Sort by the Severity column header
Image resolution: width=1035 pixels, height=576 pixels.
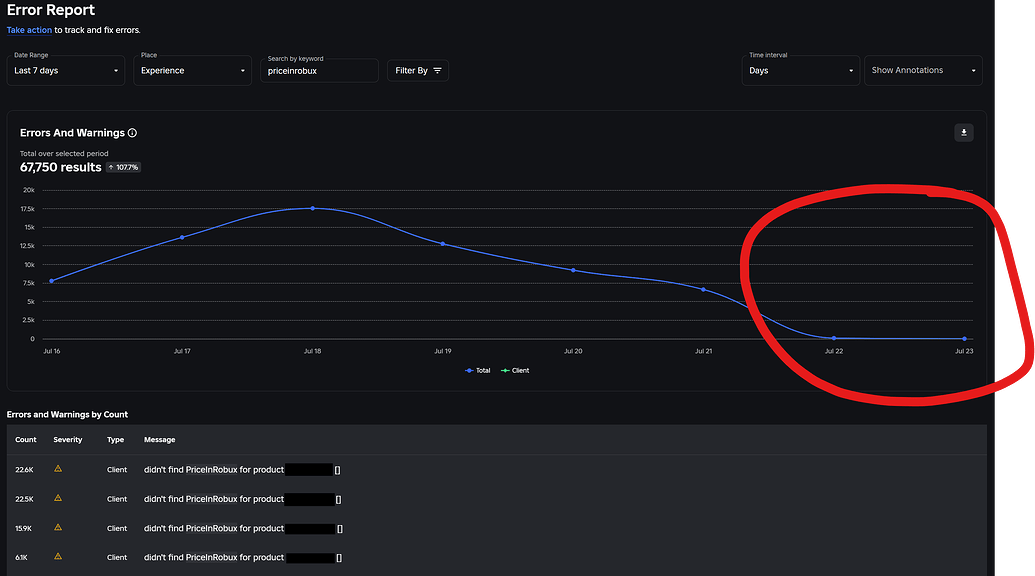point(68,439)
